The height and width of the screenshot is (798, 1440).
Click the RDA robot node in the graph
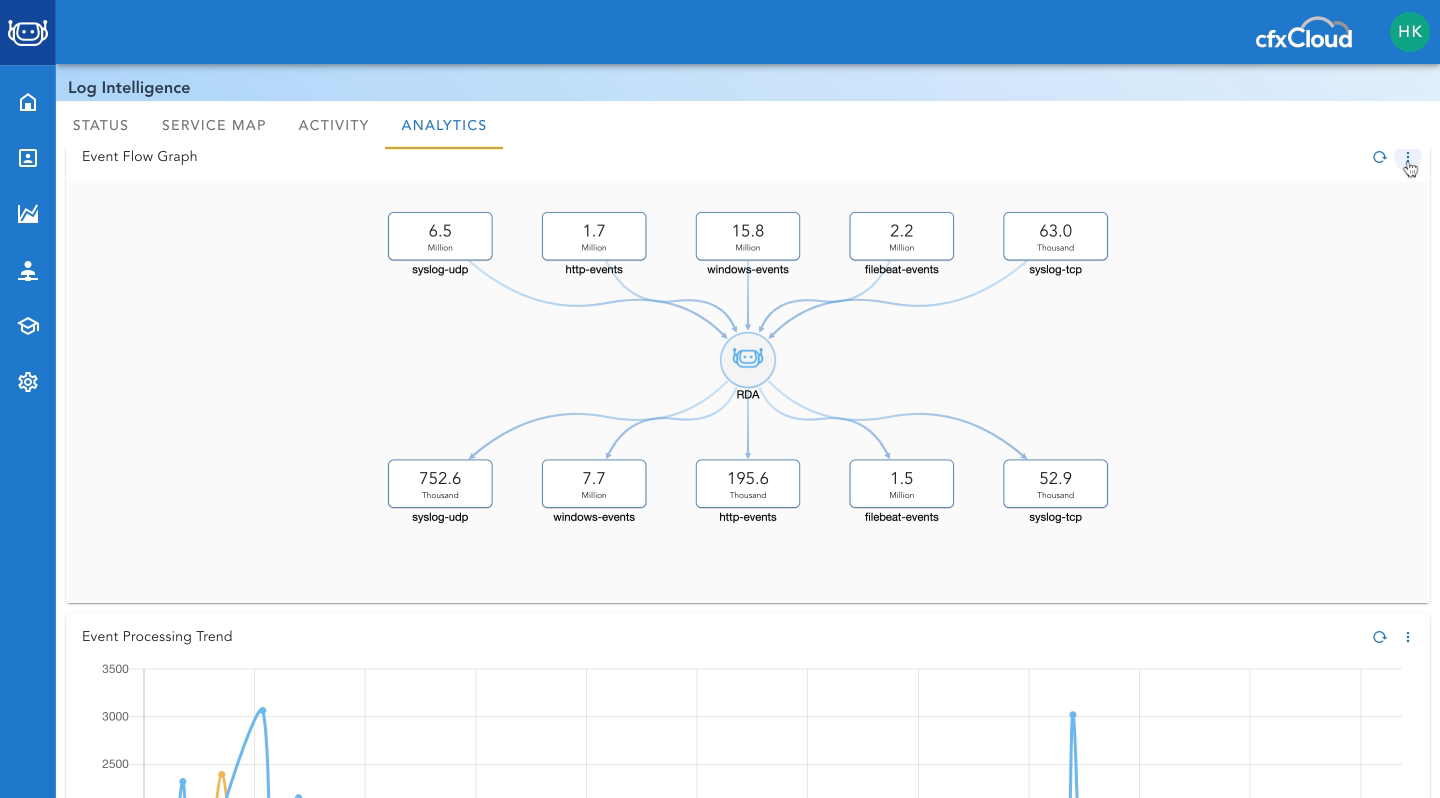pyautogui.click(x=748, y=359)
